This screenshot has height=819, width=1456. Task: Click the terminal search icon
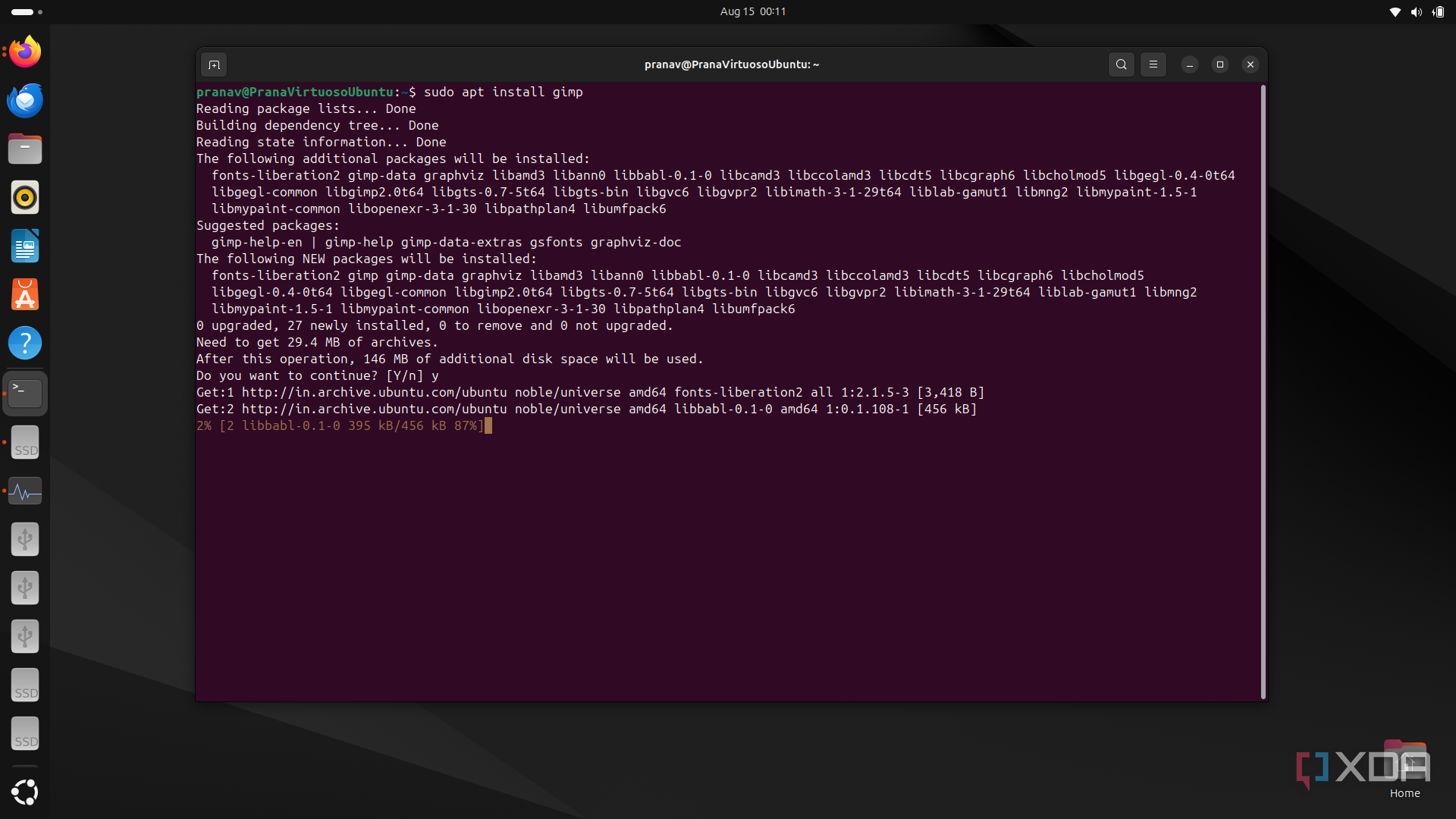click(1121, 64)
